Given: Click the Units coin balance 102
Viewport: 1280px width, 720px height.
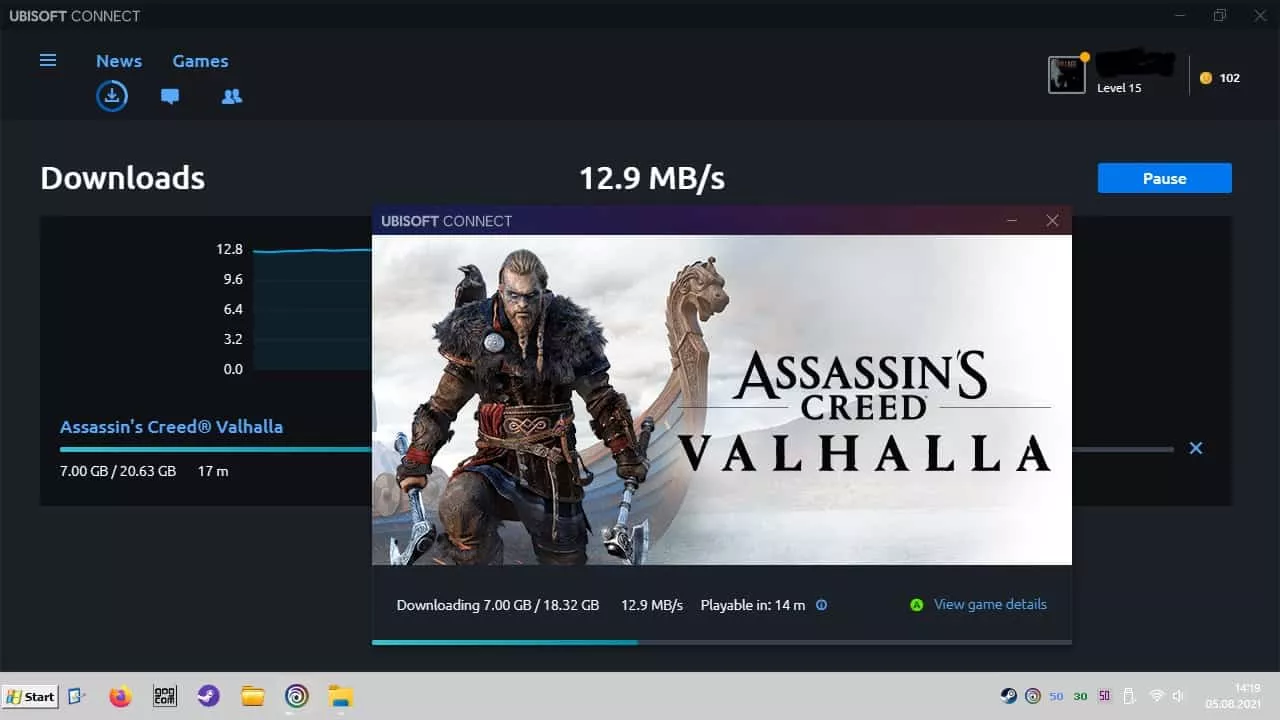Looking at the screenshot, I should point(1220,78).
